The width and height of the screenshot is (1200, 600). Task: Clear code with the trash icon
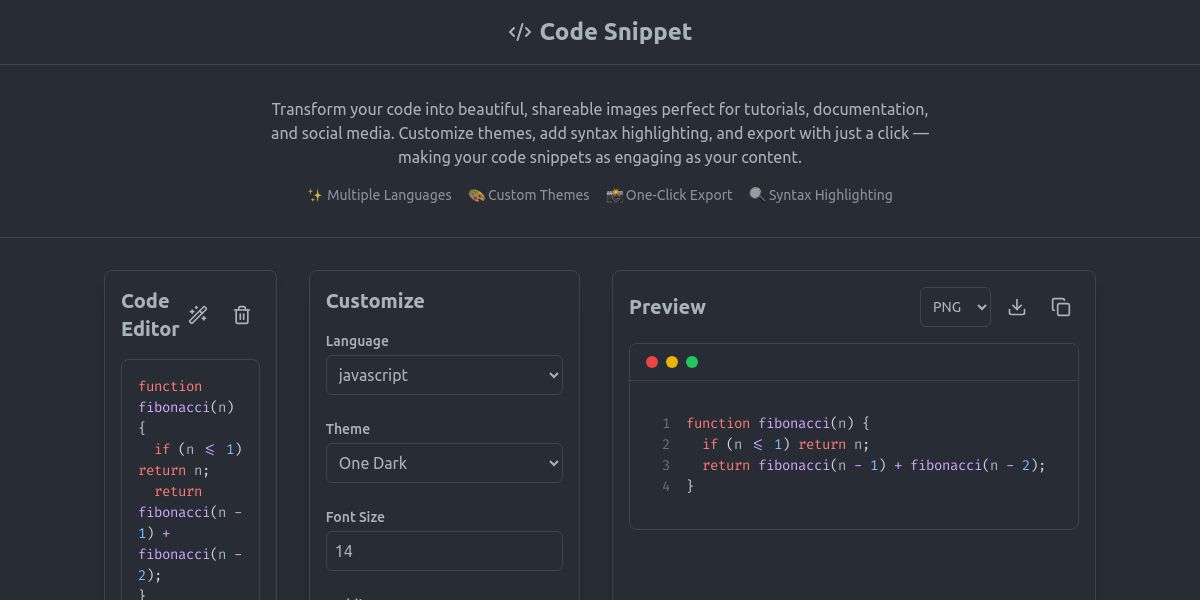click(x=242, y=315)
